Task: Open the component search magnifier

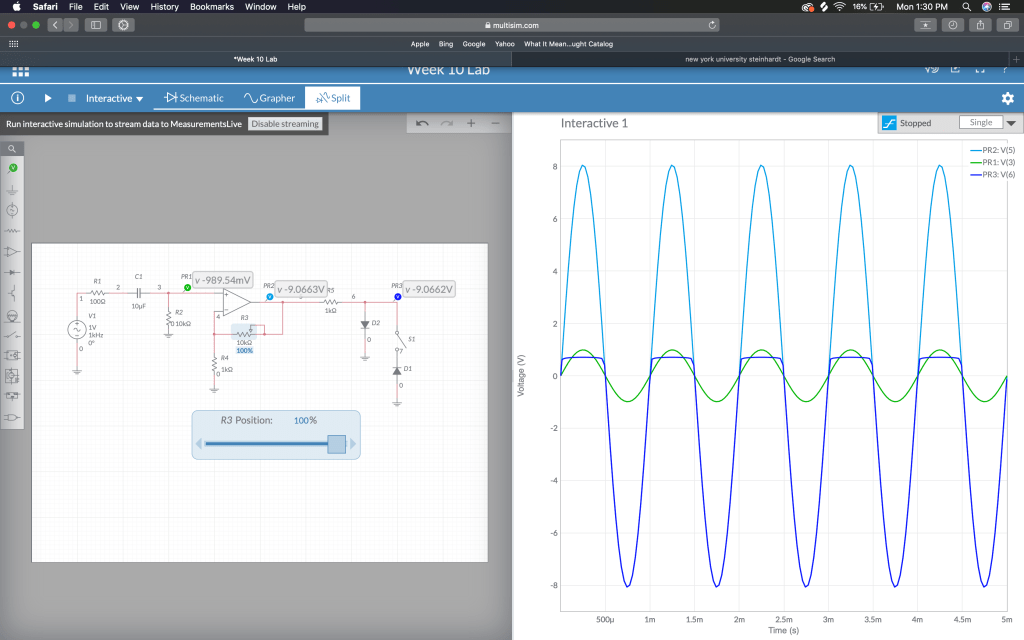Action: [13, 148]
